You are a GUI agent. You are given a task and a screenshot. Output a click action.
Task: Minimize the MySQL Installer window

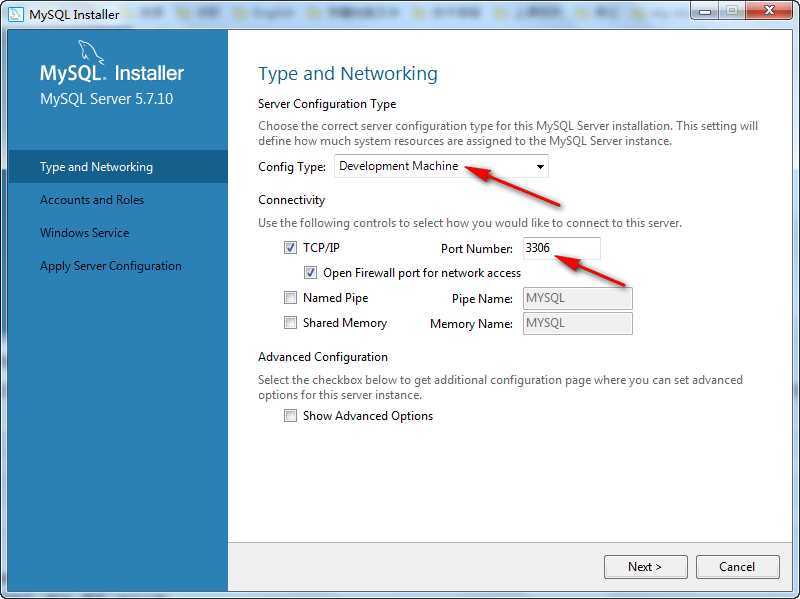pos(706,11)
